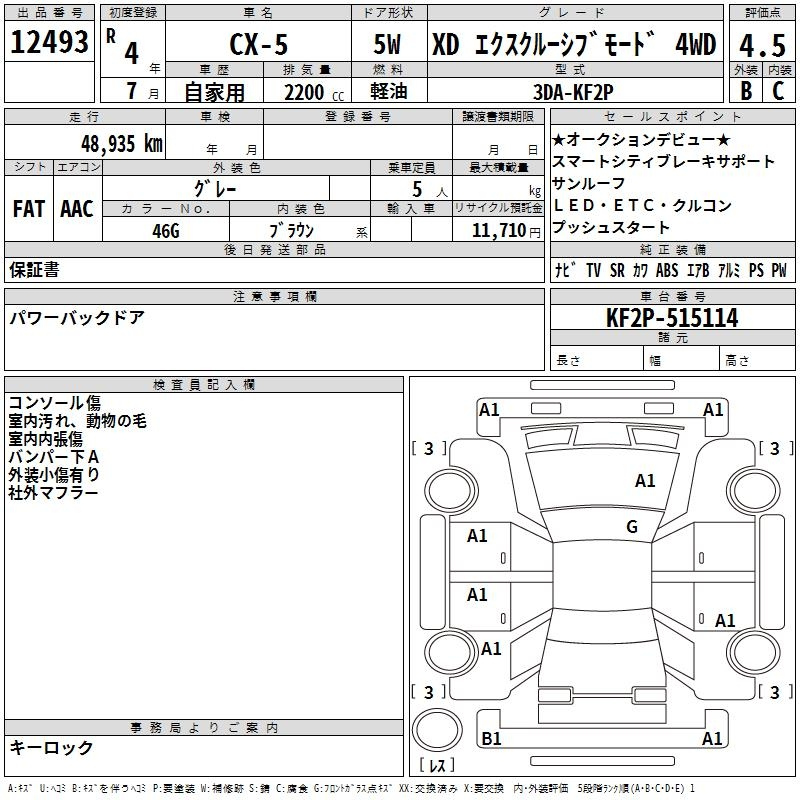800x800 pixels.
Task: Click the door type value 5W
Action: coord(387,44)
